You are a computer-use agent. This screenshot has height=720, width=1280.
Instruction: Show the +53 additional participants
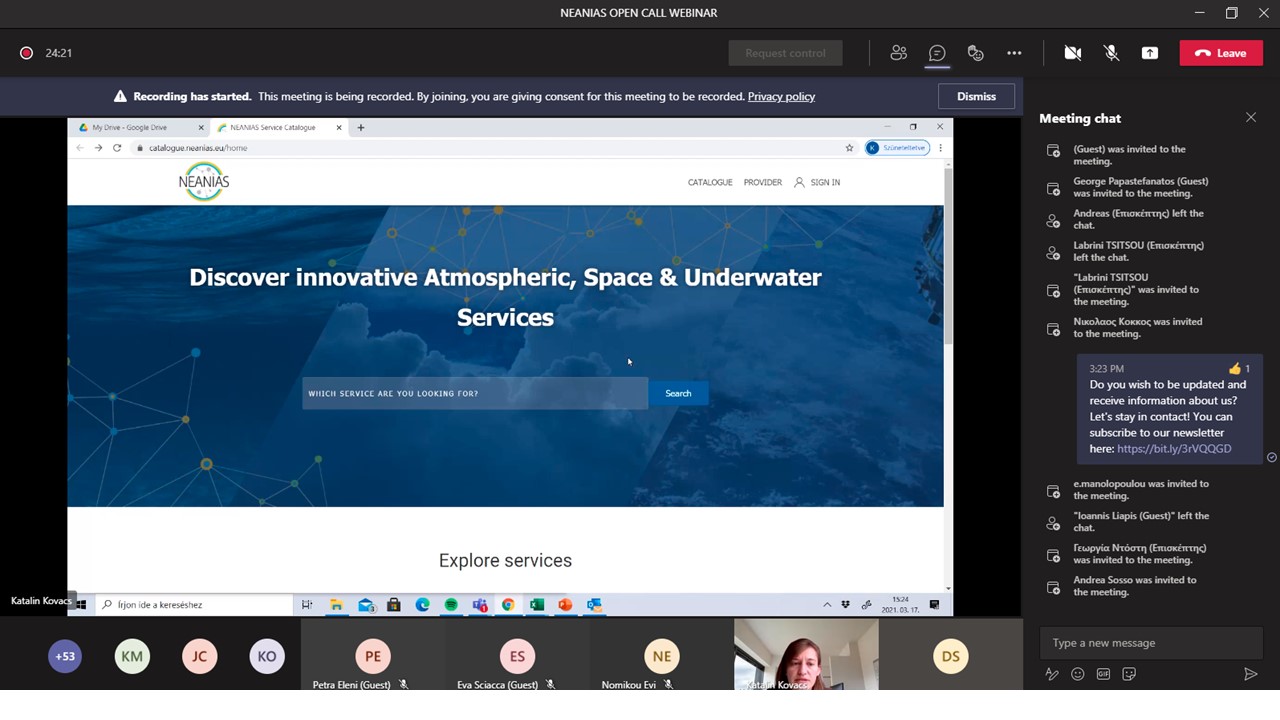65,656
